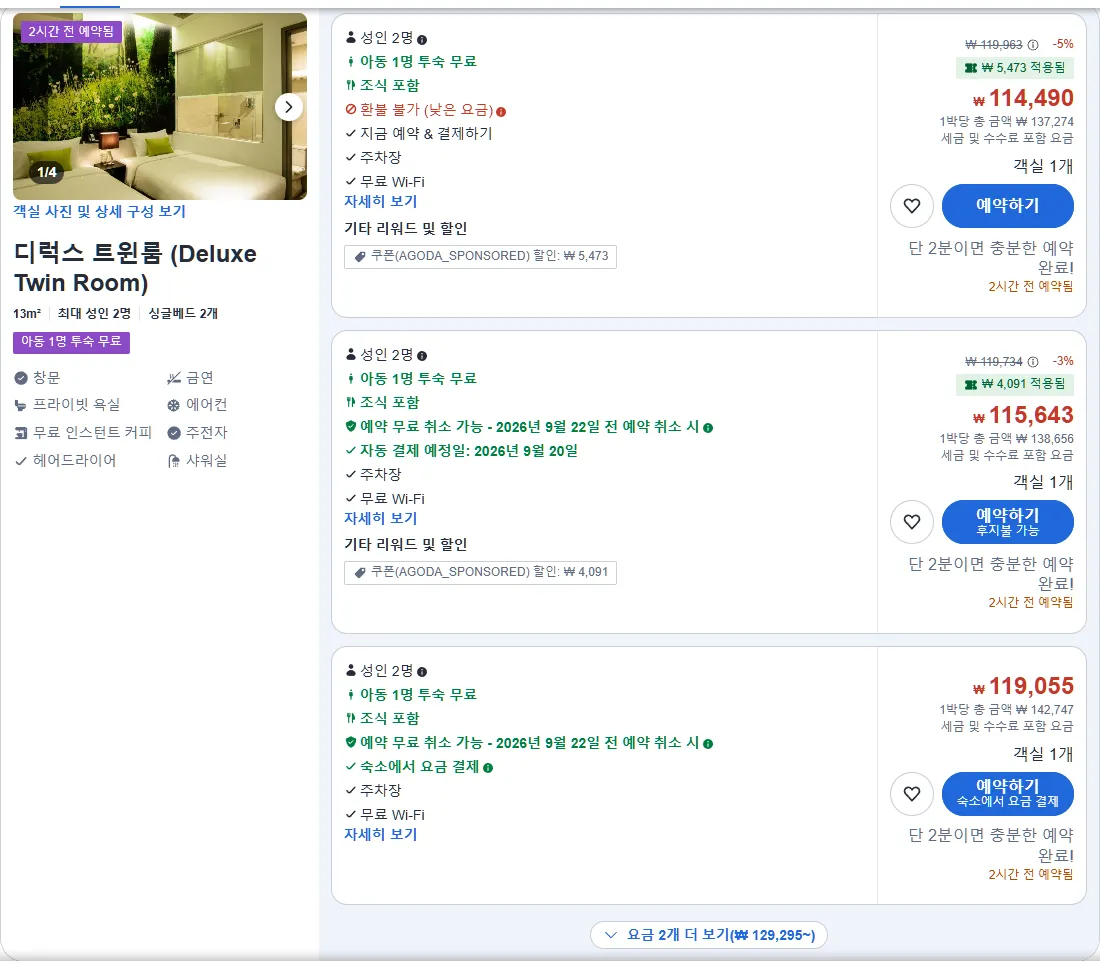Viewport: 1100px width, 963px height.
Task: Expand 요금 2개 더 보기 to see more rates
Action: pyautogui.click(x=709, y=935)
